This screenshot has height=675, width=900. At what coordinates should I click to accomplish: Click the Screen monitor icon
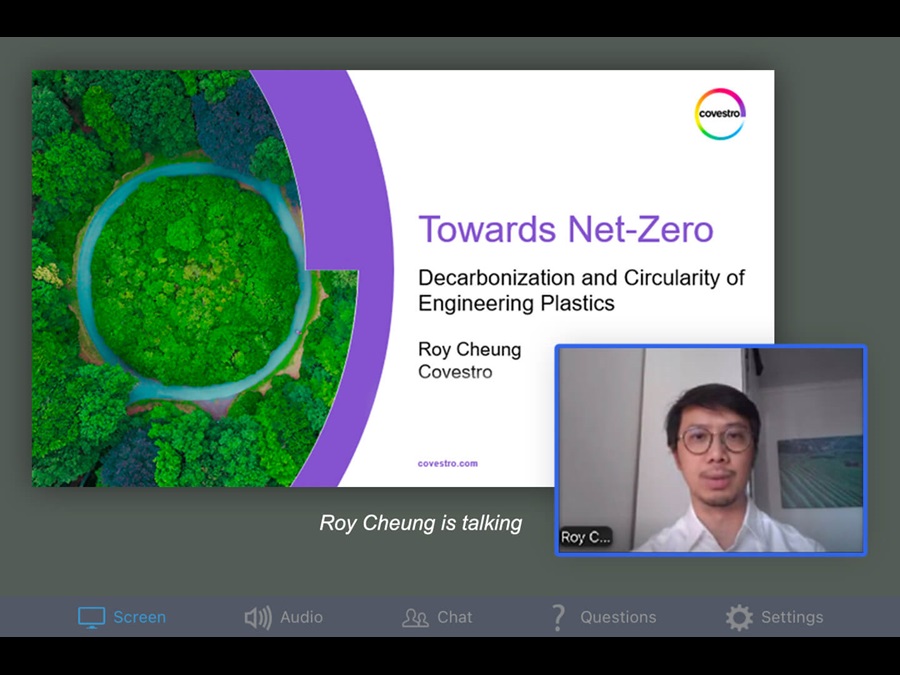pos(91,617)
